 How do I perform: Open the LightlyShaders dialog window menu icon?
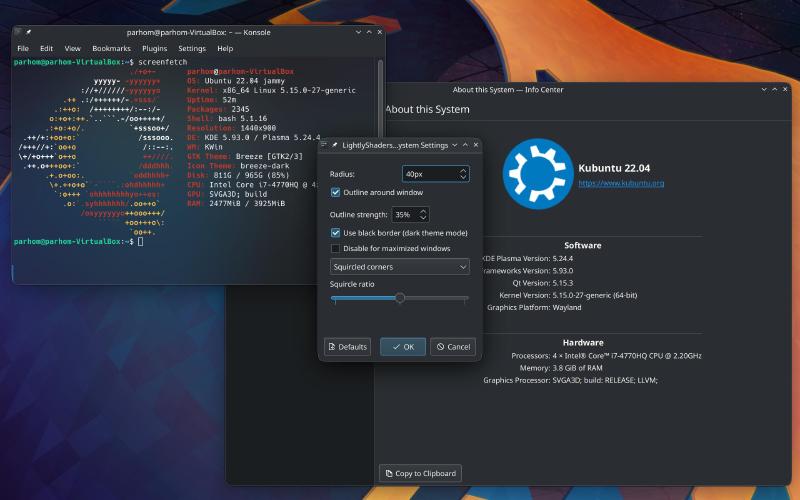click(x=324, y=145)
